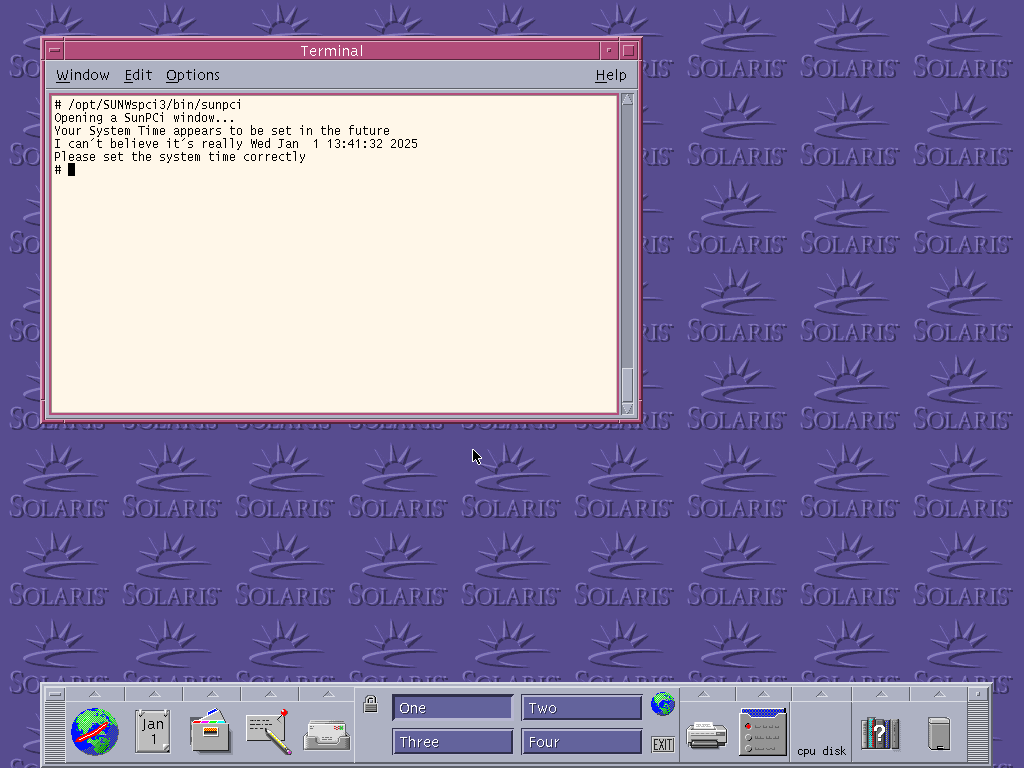Open the Mailer inbox tray icon
Screen dimensions: 1024x768
pos(327,735)
